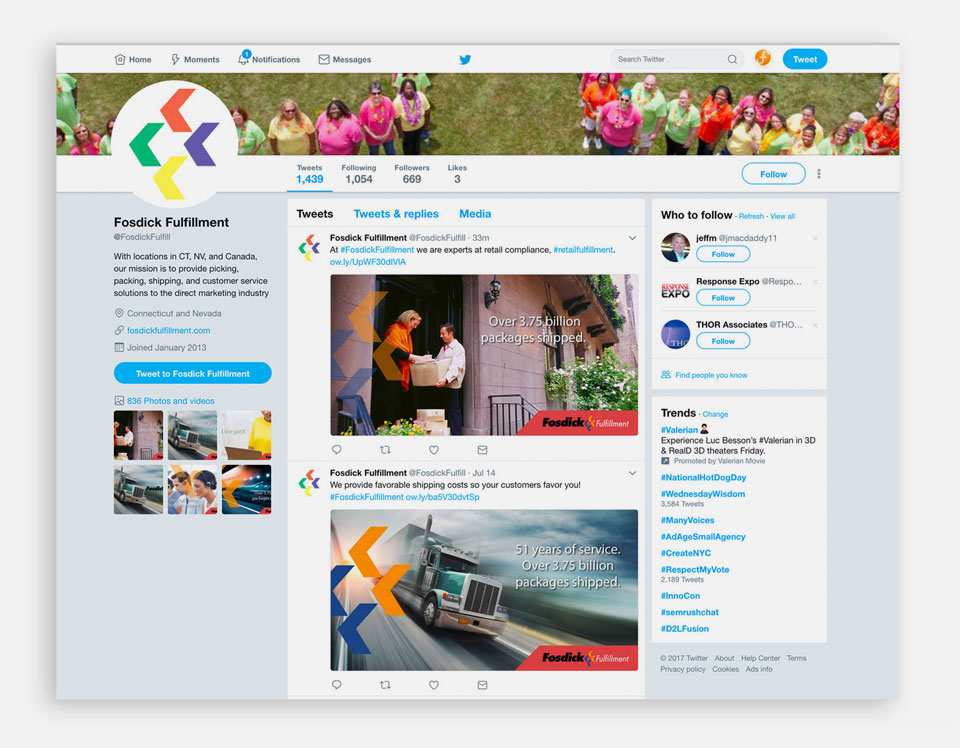Click the search magnifier icon
Image resolution: width=960 pixels, height=748 pixels.
(732, 59)
